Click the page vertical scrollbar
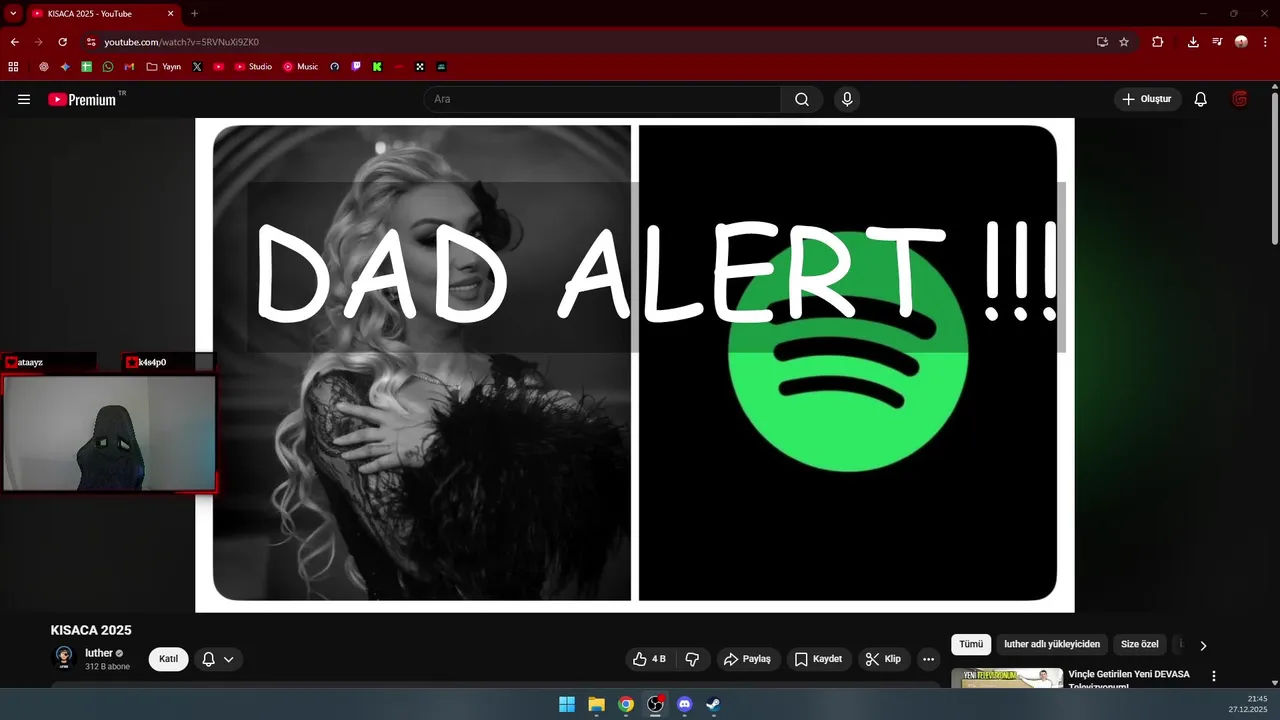Image resolution: width=1280 pixels, height=720 pixels. click(x=1274, y=170)
